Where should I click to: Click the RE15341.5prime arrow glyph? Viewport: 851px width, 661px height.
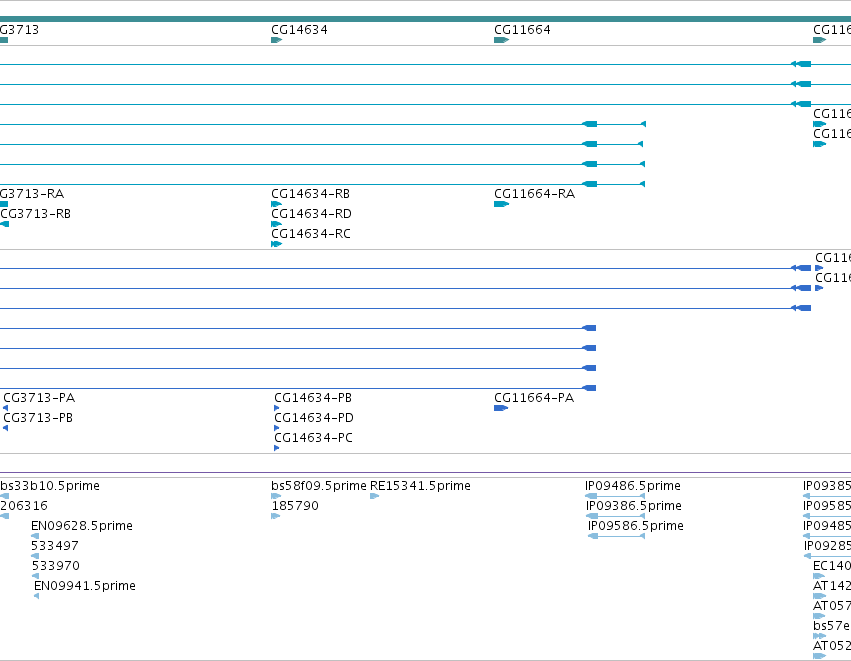[374, 496]
